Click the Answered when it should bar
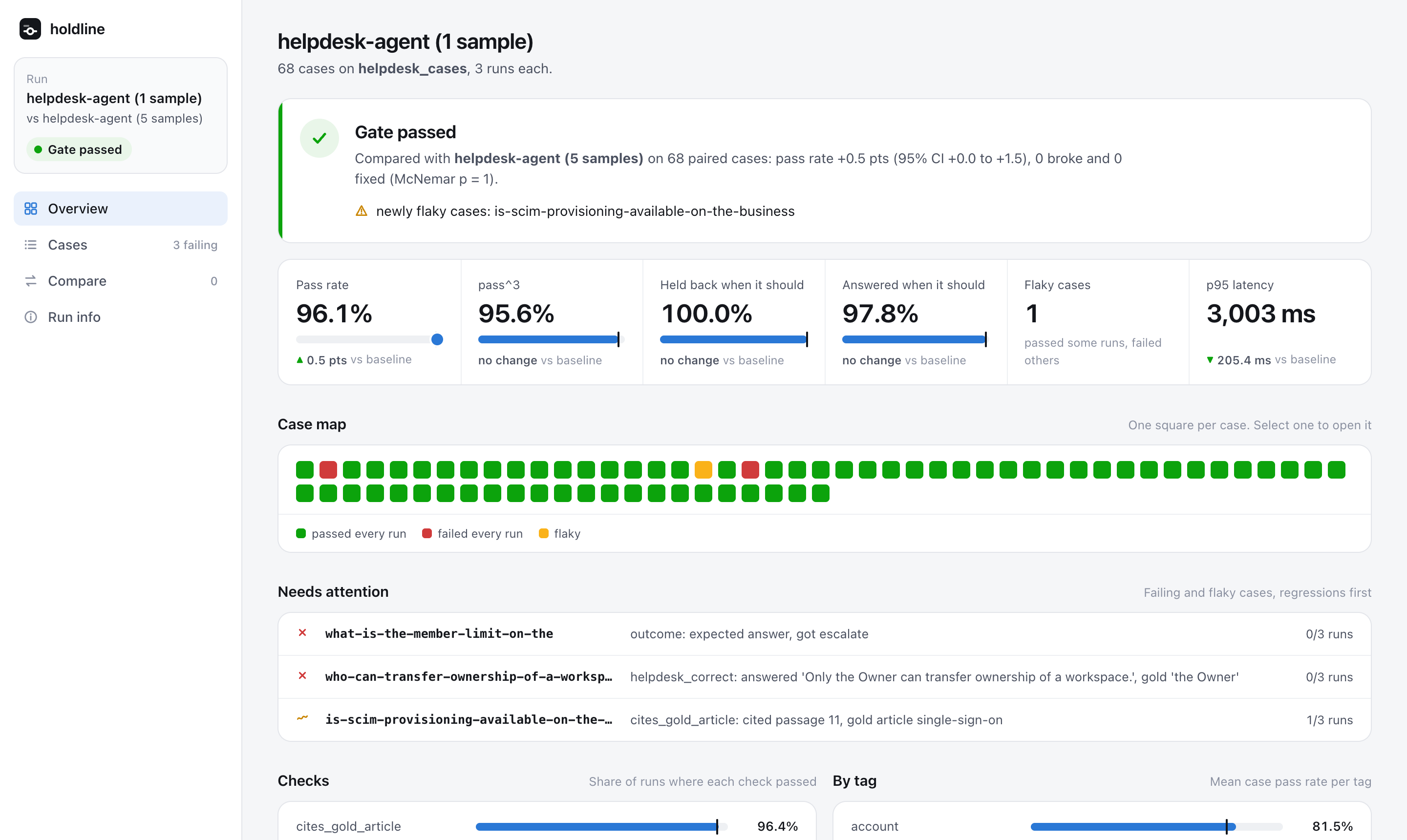This screenshot has width=1407, height=840. click(915, 339)
